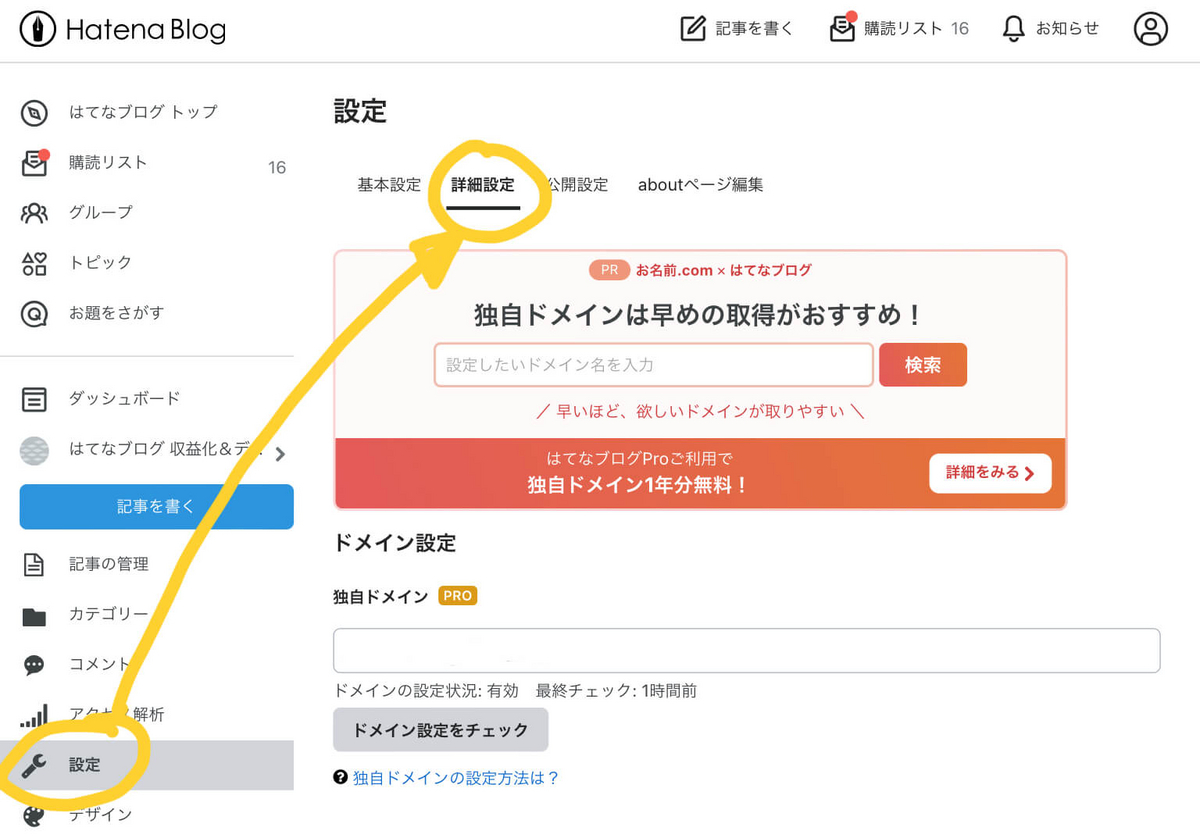
Task: Open グループ in sidebar
Action: click(100, 213)
